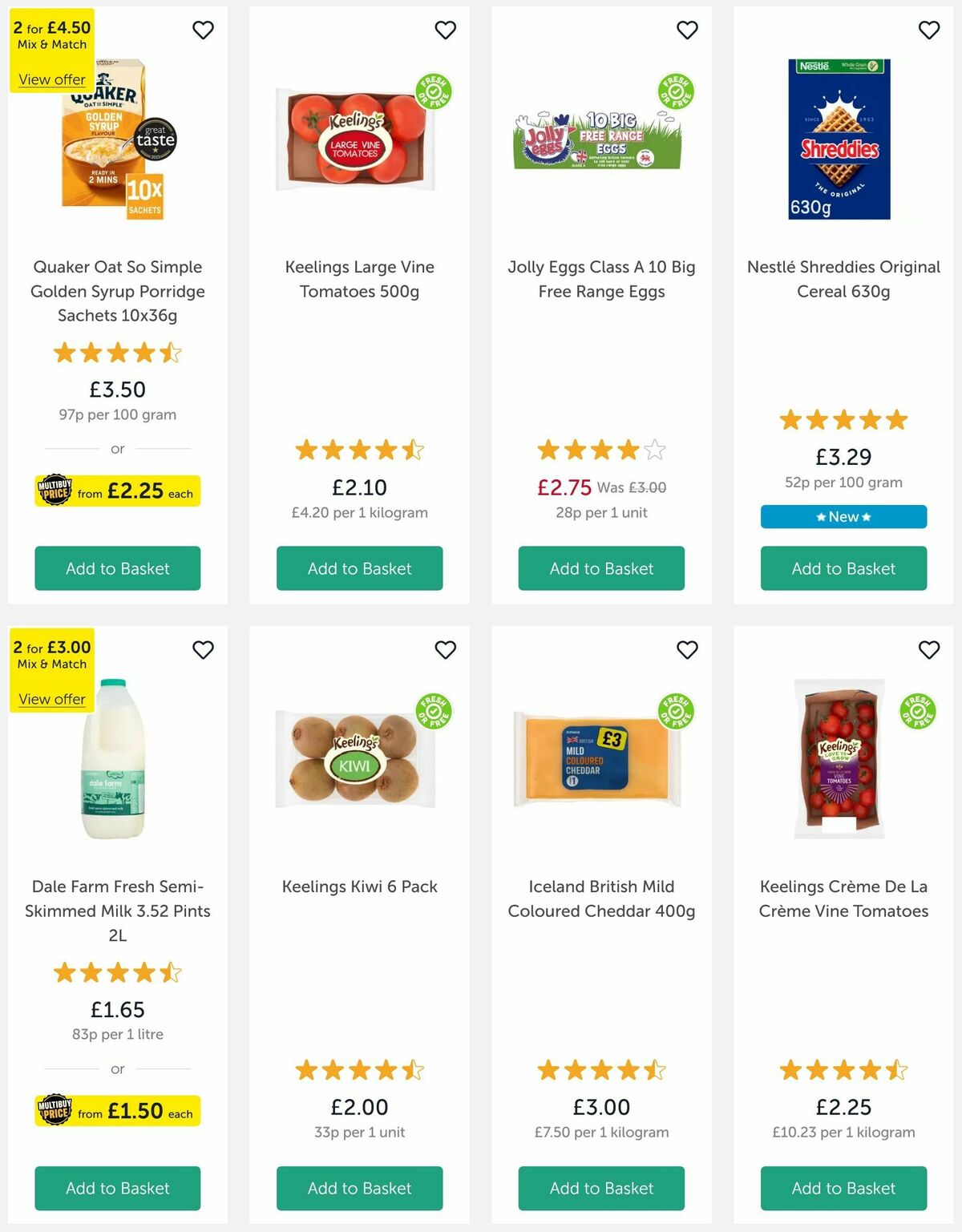The image size is (962, 1232).
Task: Favourite the Dale Farm Semi-Skimmed Milk
Action: pos(203,650)
